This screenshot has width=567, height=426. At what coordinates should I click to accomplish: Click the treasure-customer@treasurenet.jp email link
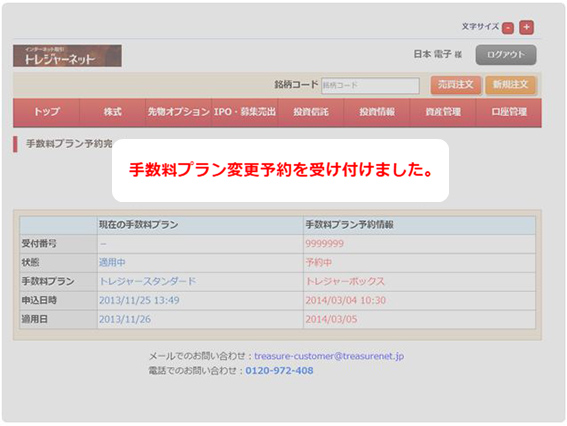(329, 356)
